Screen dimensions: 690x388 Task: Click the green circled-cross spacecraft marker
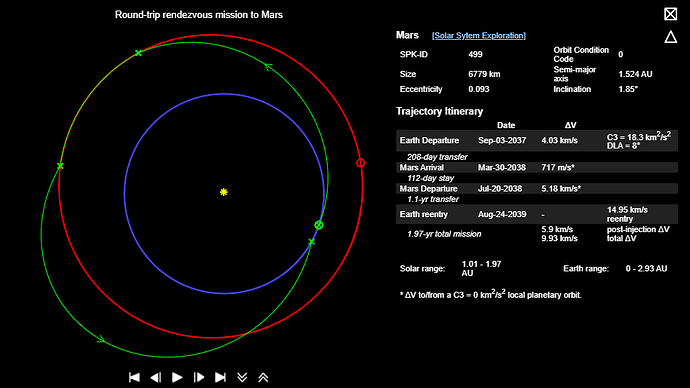pyautogui.click(x=319, y=225)
